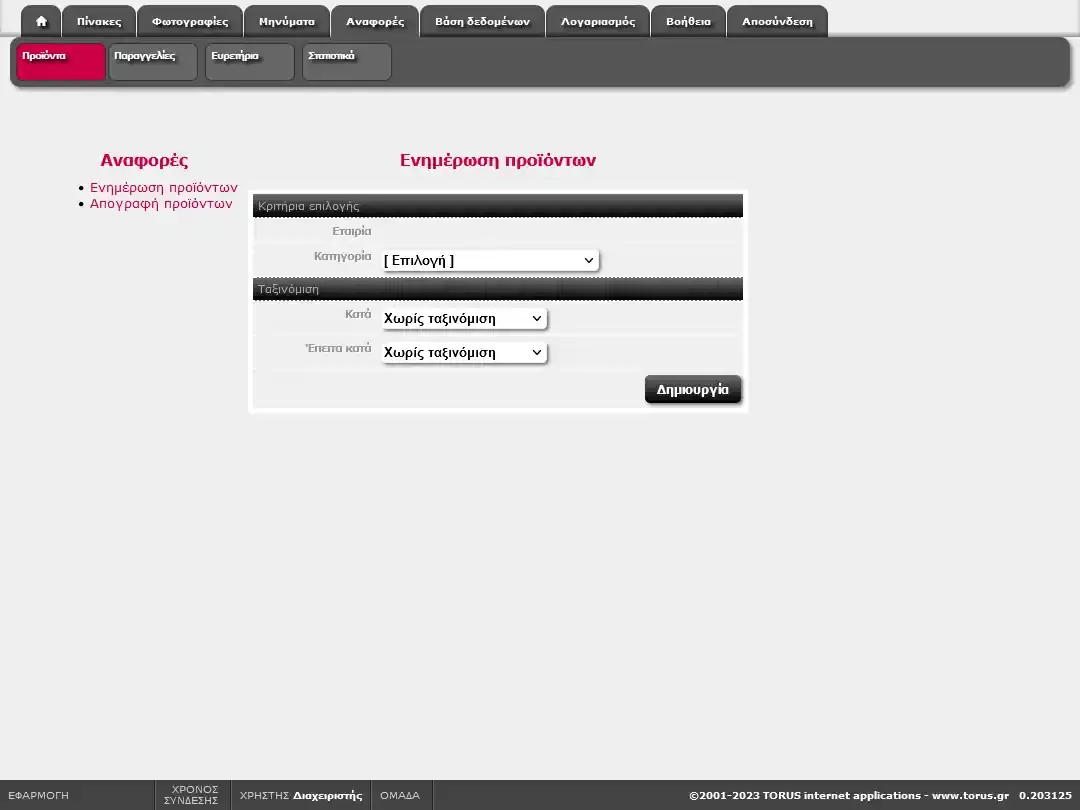Screen dimensions: 1080x810
Task: Click the Ενημέρωση προϊόντων sidebar link
Action: click(x=164, y=187)
